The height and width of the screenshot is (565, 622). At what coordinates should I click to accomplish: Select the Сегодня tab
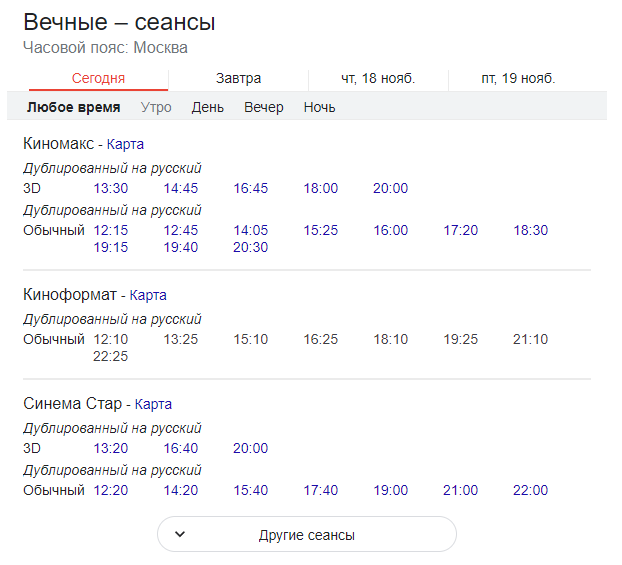coord(98,79)
